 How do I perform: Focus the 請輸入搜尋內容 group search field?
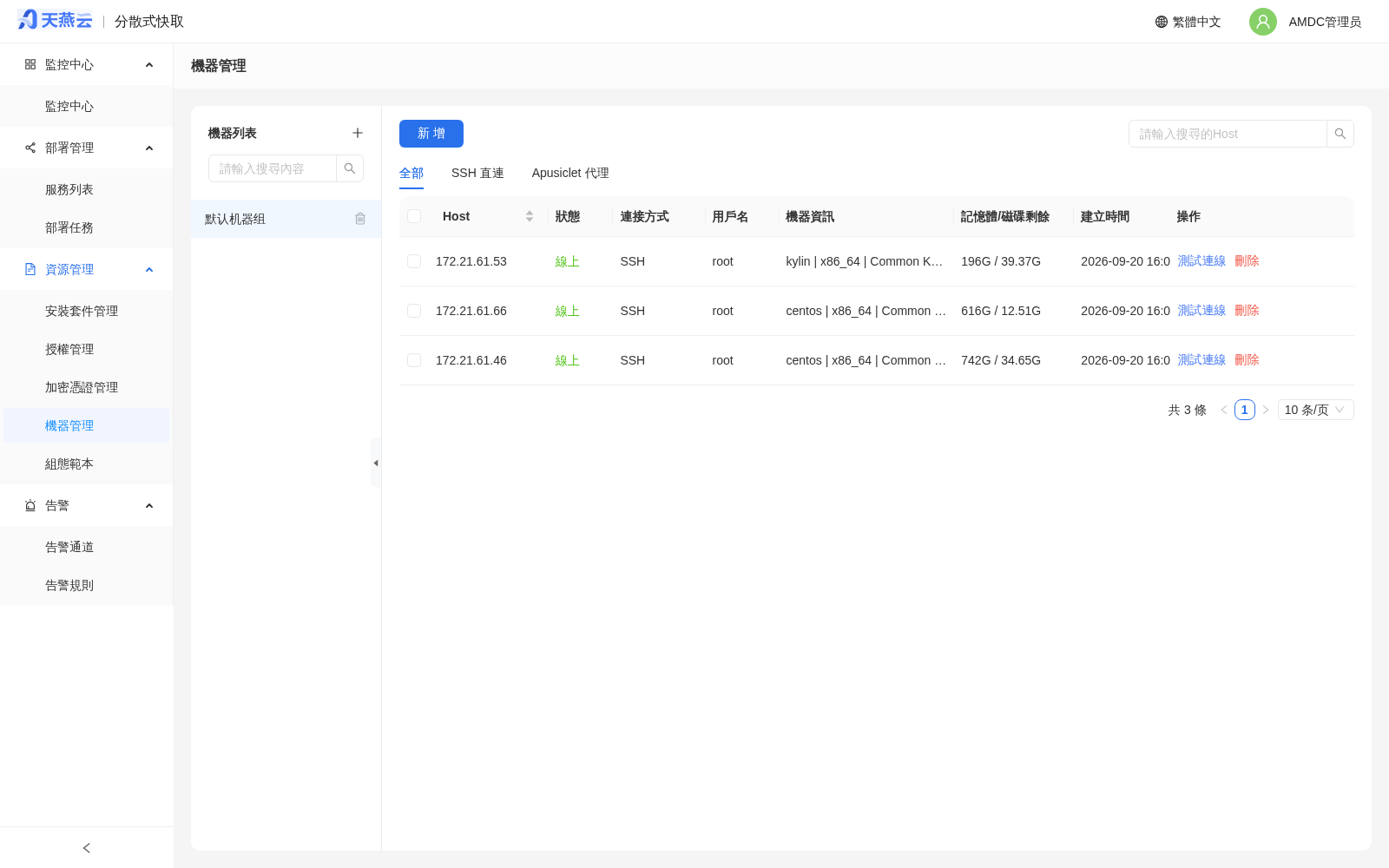coord(273,168)
